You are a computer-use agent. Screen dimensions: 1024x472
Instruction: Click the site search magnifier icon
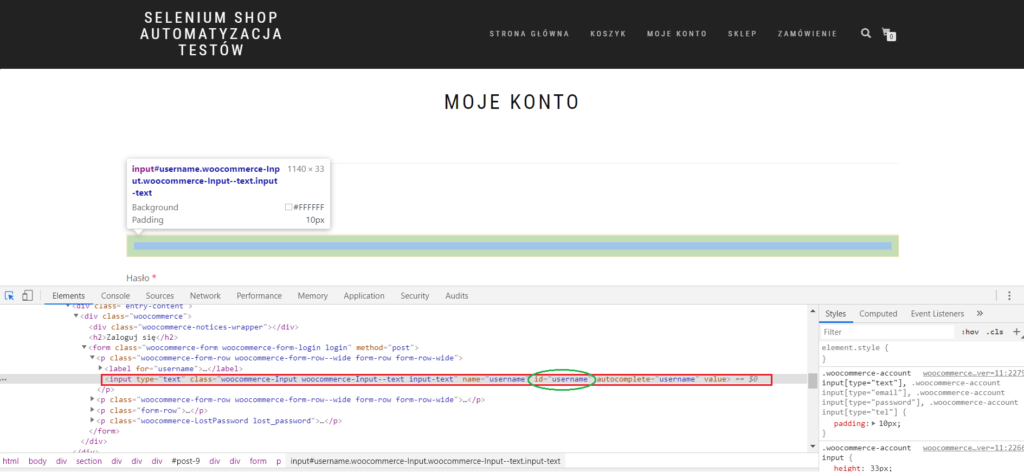click(866, 33)
